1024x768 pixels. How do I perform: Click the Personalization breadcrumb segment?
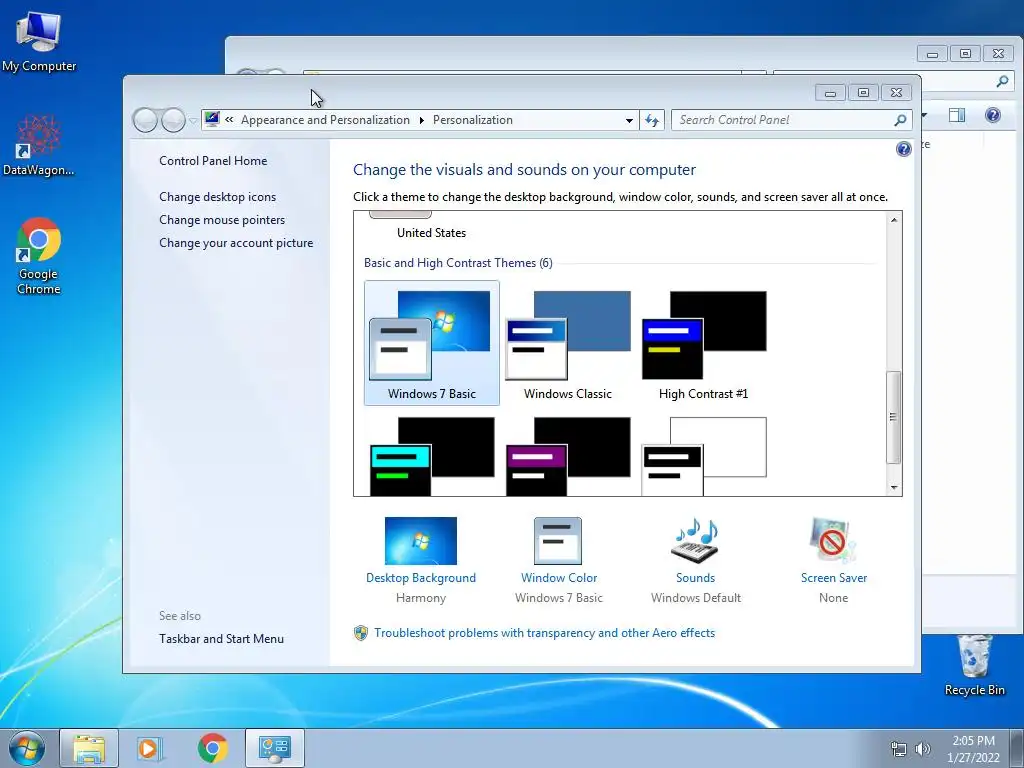tap(473, 120)
